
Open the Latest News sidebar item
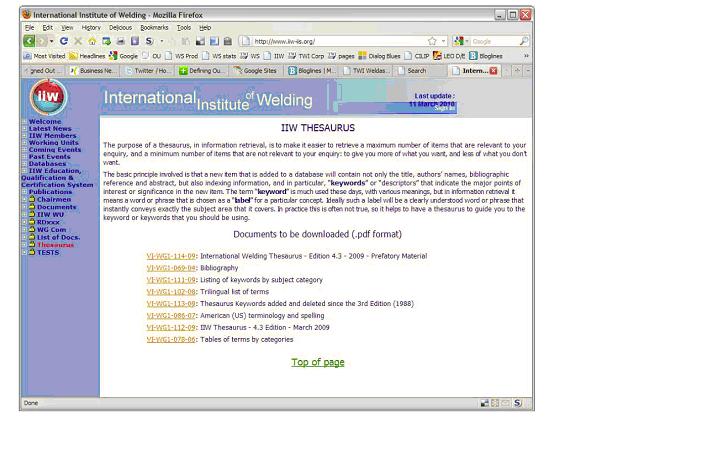pos(50,129)
